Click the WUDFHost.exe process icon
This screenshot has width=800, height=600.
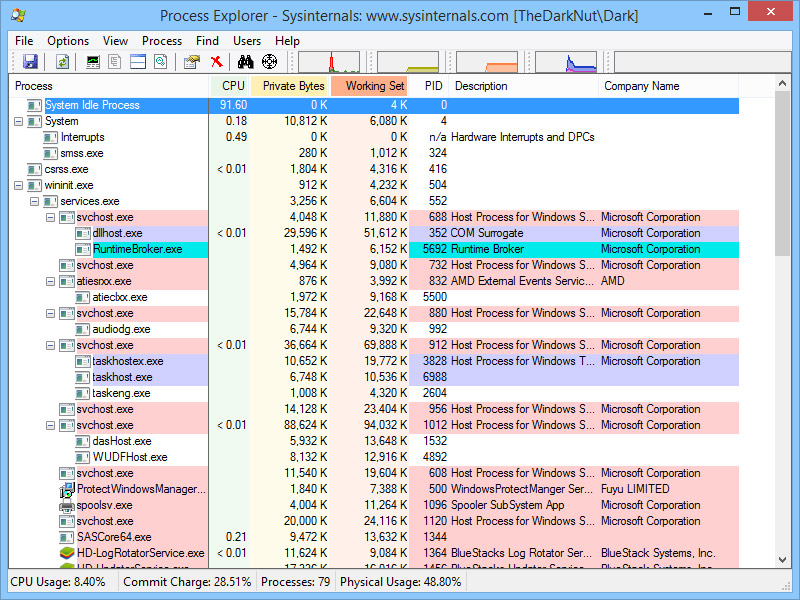click(83, 458)
